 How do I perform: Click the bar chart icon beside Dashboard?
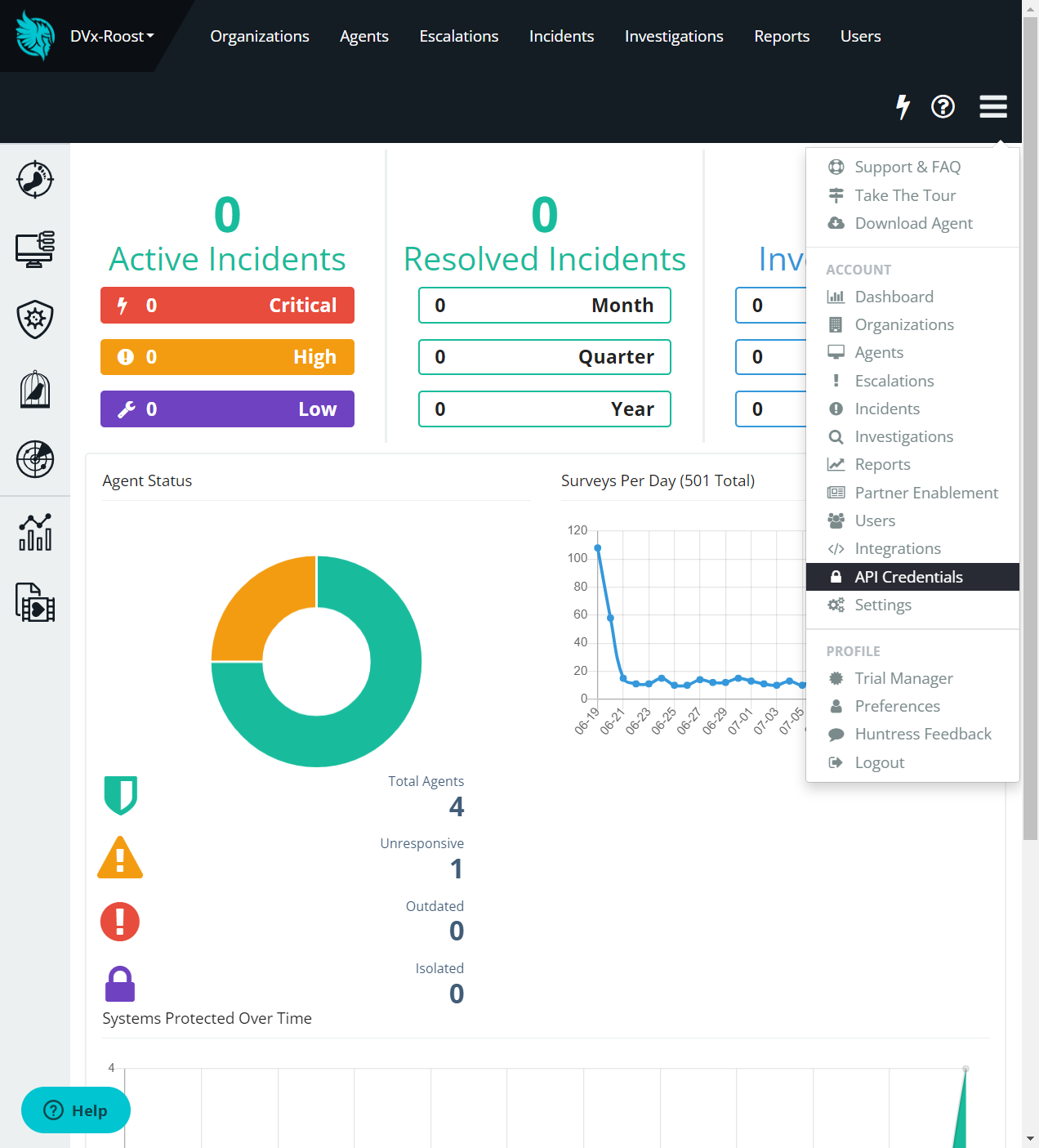[836, 297]
